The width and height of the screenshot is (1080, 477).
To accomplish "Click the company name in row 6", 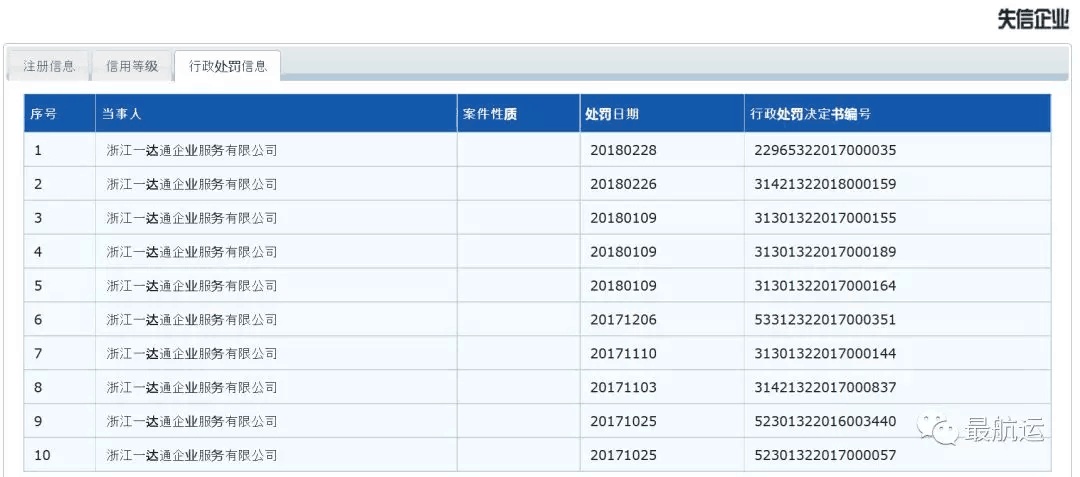I will click(192, 319).
